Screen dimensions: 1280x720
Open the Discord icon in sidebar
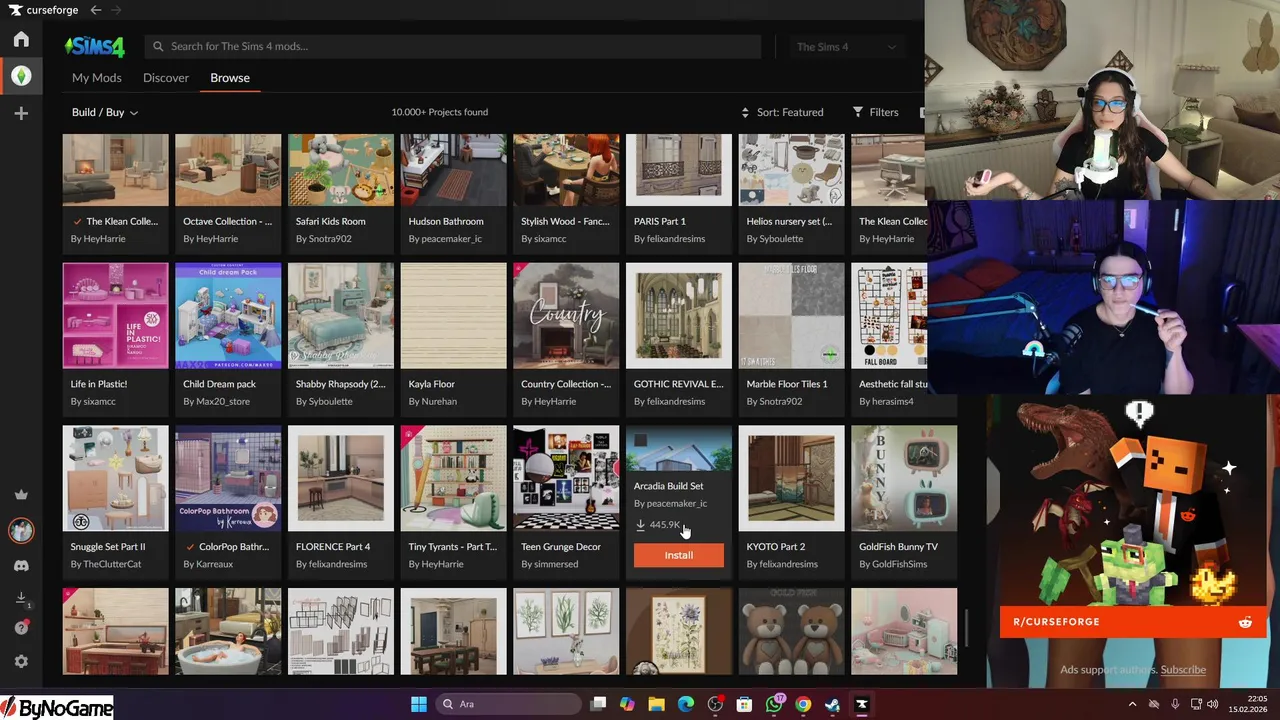coord(21,566)
